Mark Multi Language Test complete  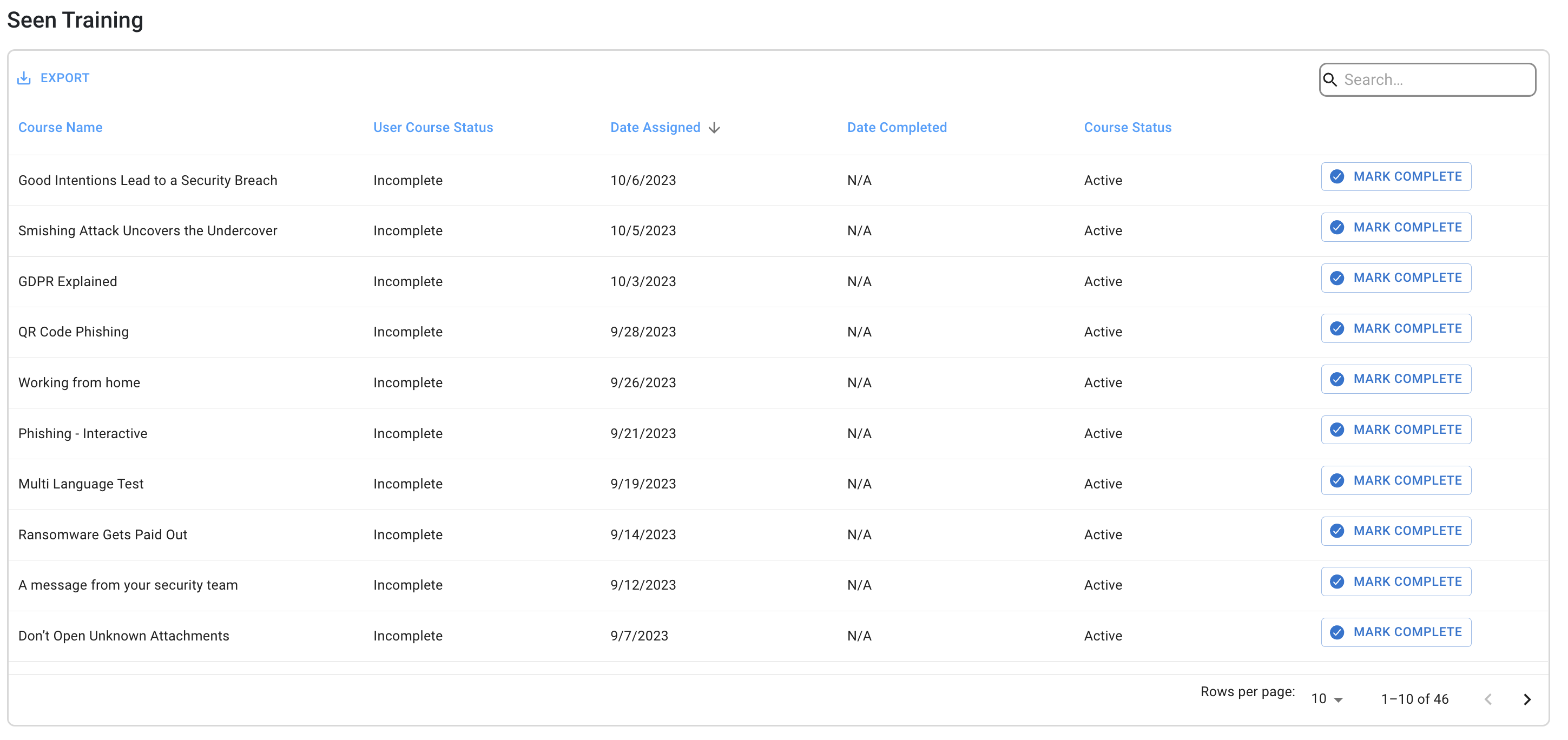1396,480
